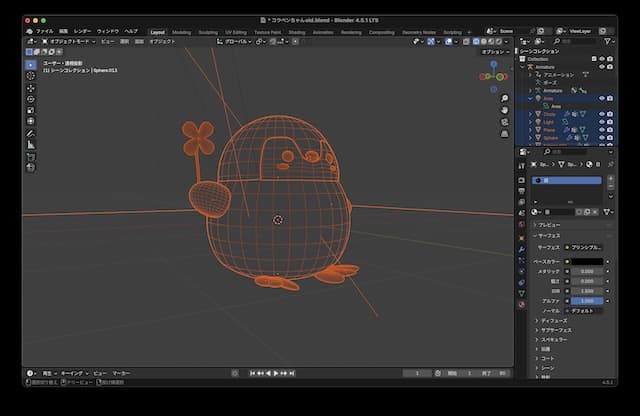Image resolution: width=640 pixels, height=416 pixels.
Task: Open the outliner filter dropdown
Action: coord(609,42)
